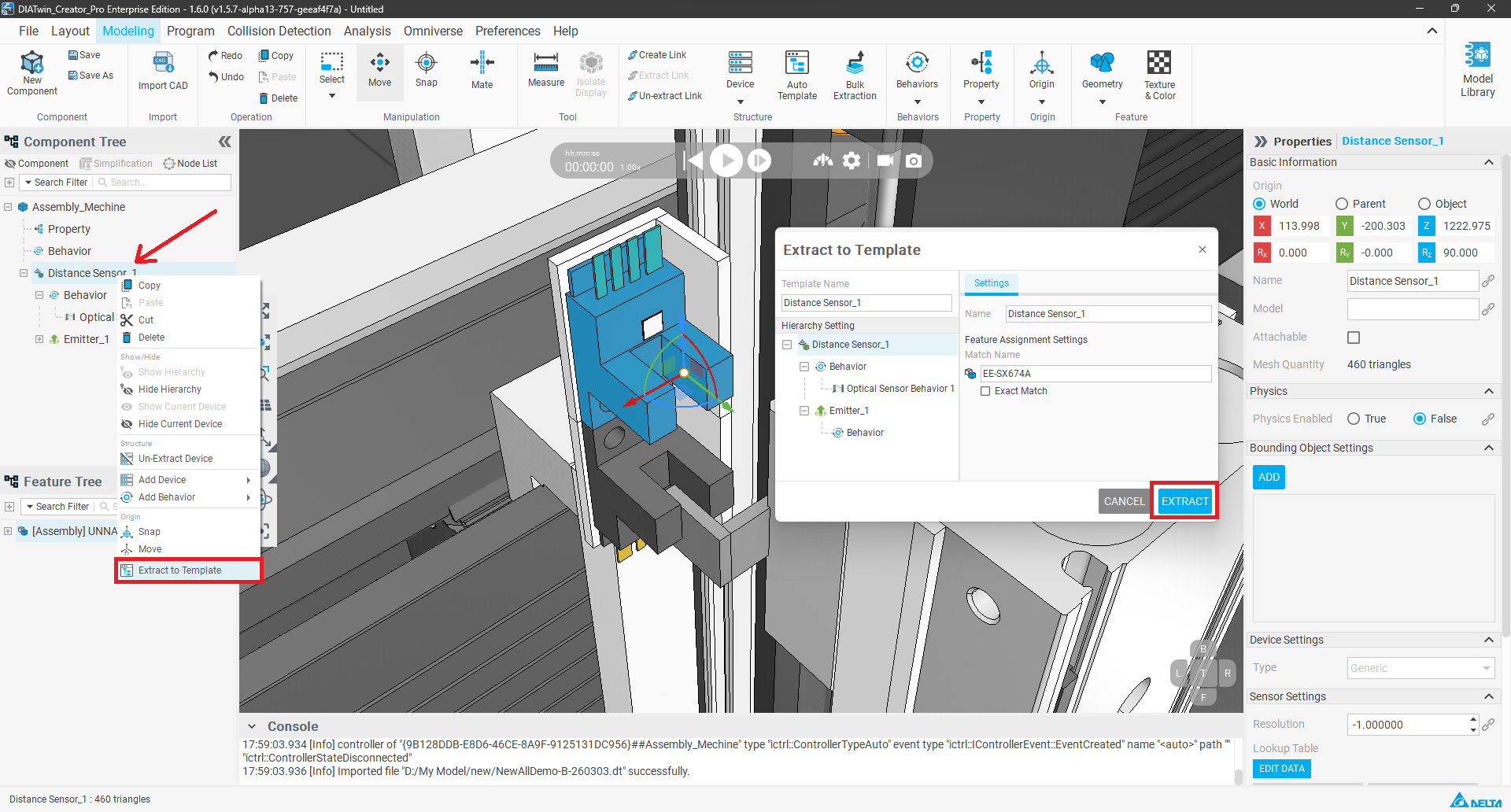
Task: Switch to the Program tab
Action: point(190,31)
